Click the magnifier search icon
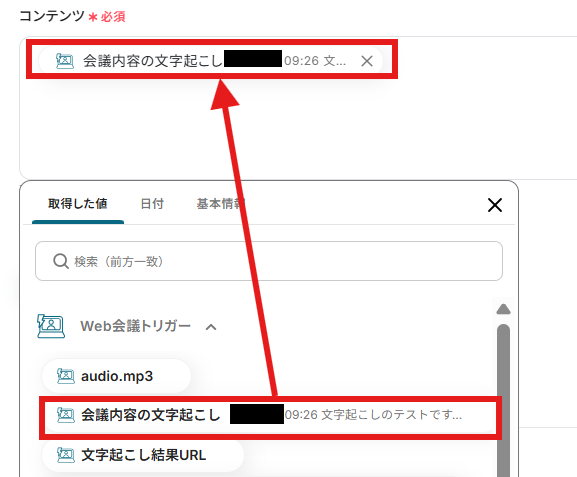This screenshot has width=577, height=477. (x=61, y=261)
